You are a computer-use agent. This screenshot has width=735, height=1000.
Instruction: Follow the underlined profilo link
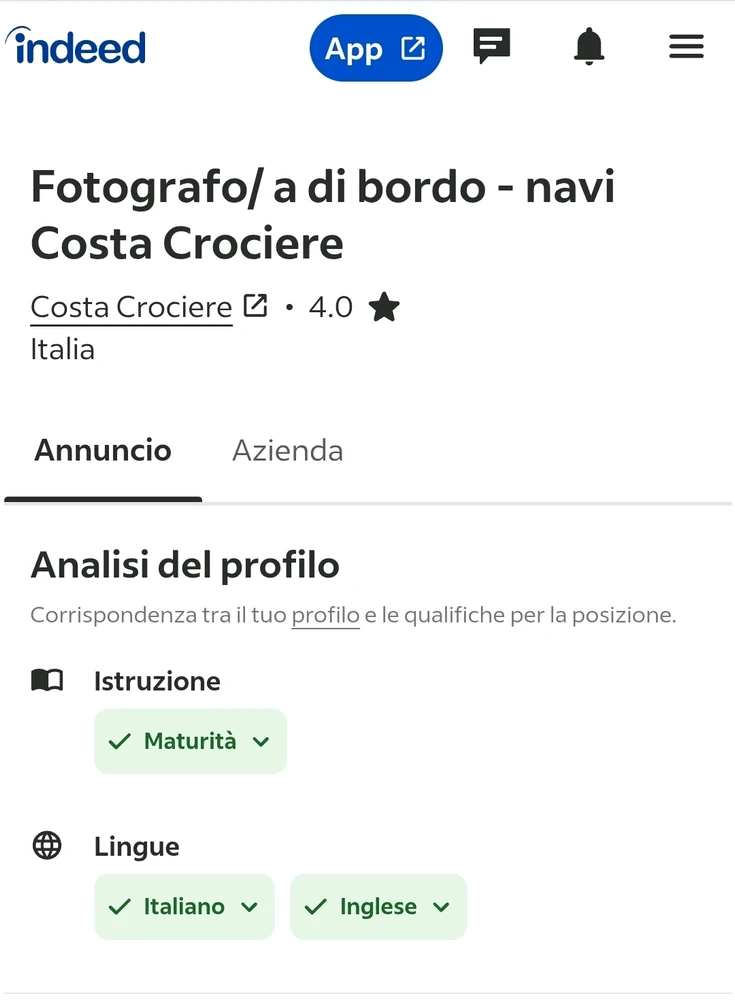coord(325,615)
